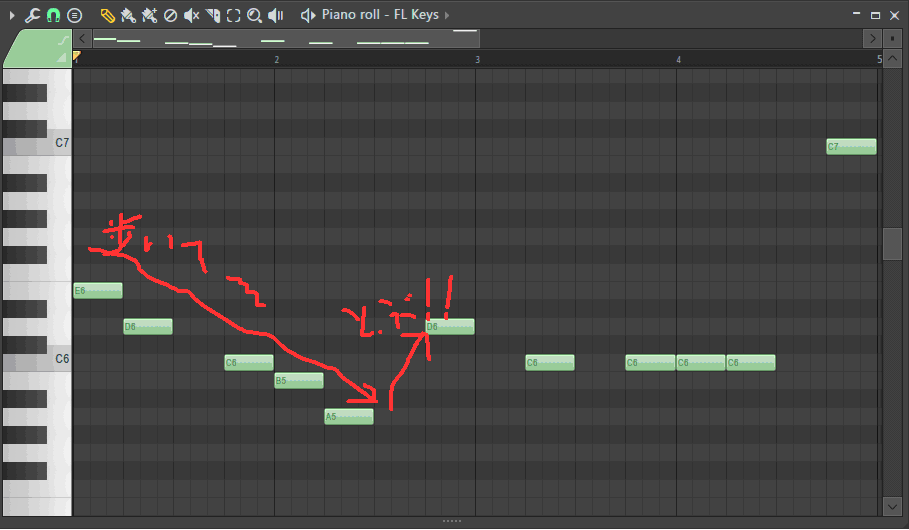Select the C6 note just before B5

click(x=249, y=362)
